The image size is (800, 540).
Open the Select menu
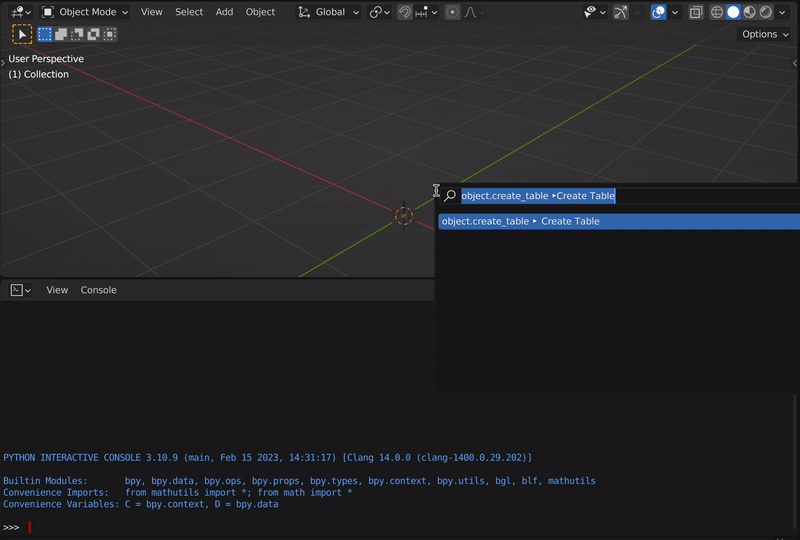coord(189,12)
